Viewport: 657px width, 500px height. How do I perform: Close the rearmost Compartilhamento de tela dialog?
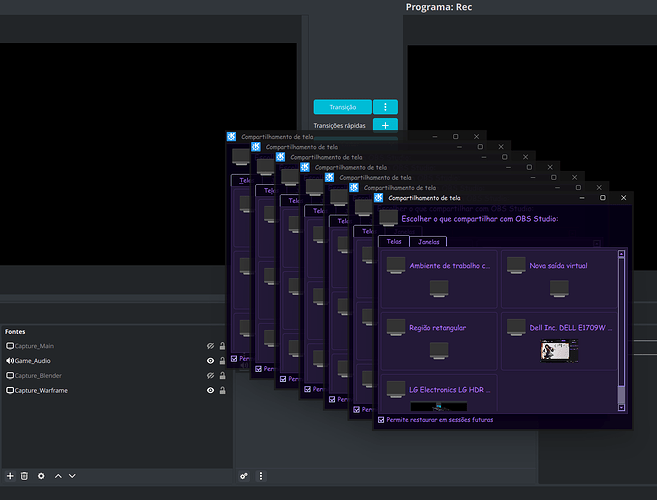pyautogui.click(x=476, y=137)
